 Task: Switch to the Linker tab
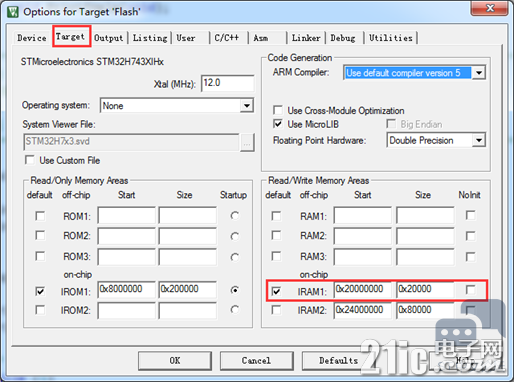[x=306, y=38]
